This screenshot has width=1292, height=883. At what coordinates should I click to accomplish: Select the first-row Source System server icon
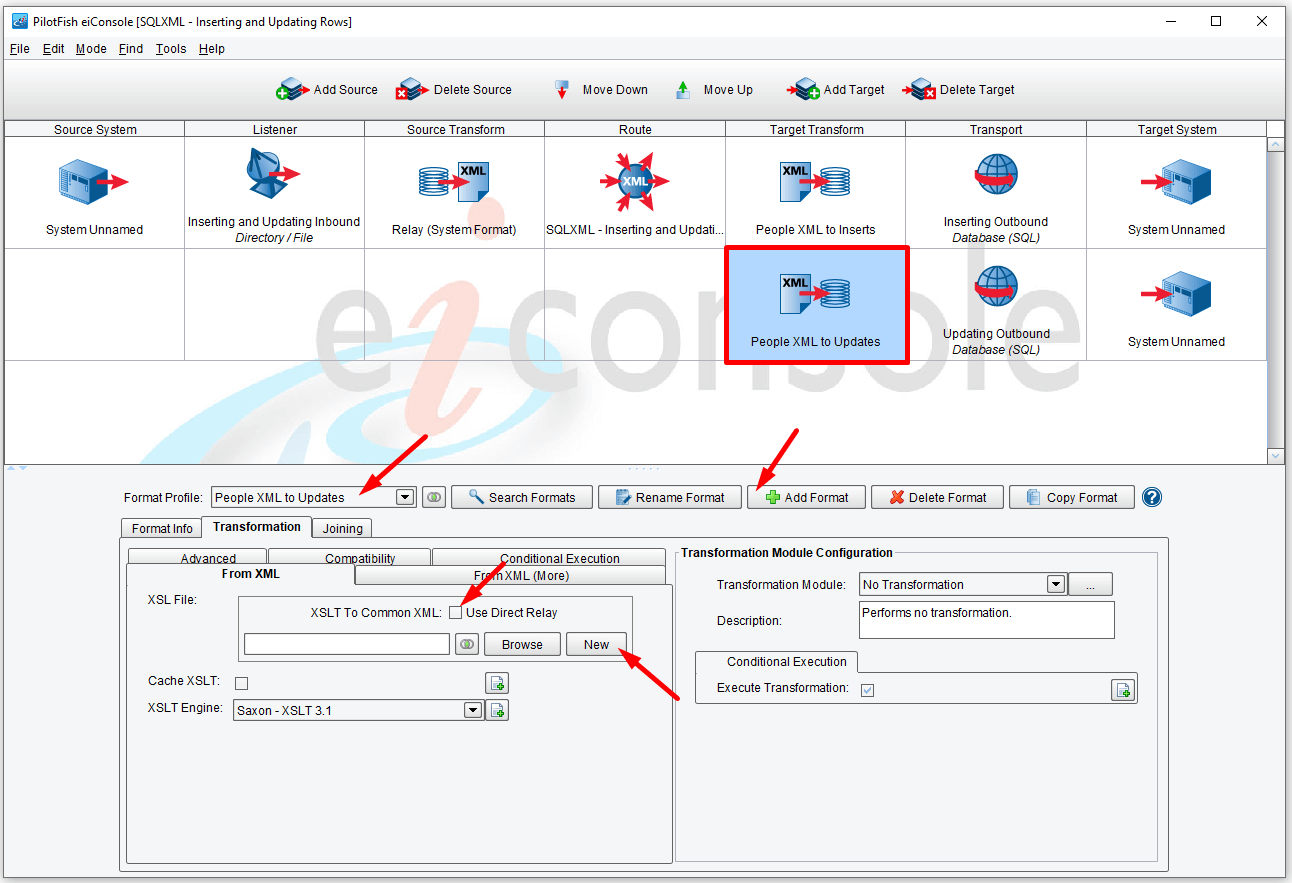tap(94, 182)
